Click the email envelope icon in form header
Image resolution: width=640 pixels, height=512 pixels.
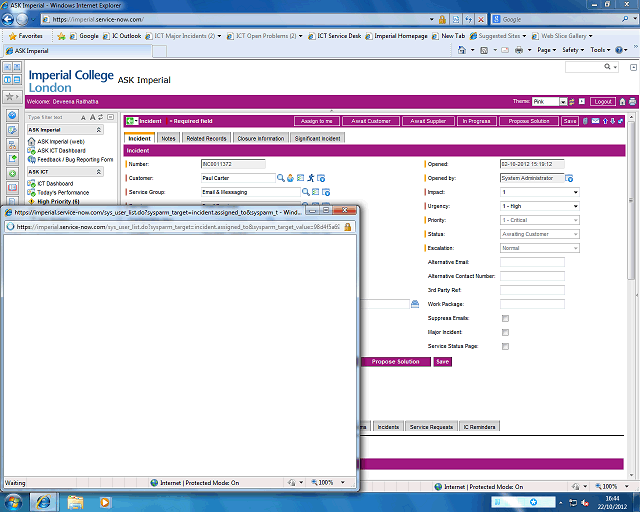click(x=597, y=121)
